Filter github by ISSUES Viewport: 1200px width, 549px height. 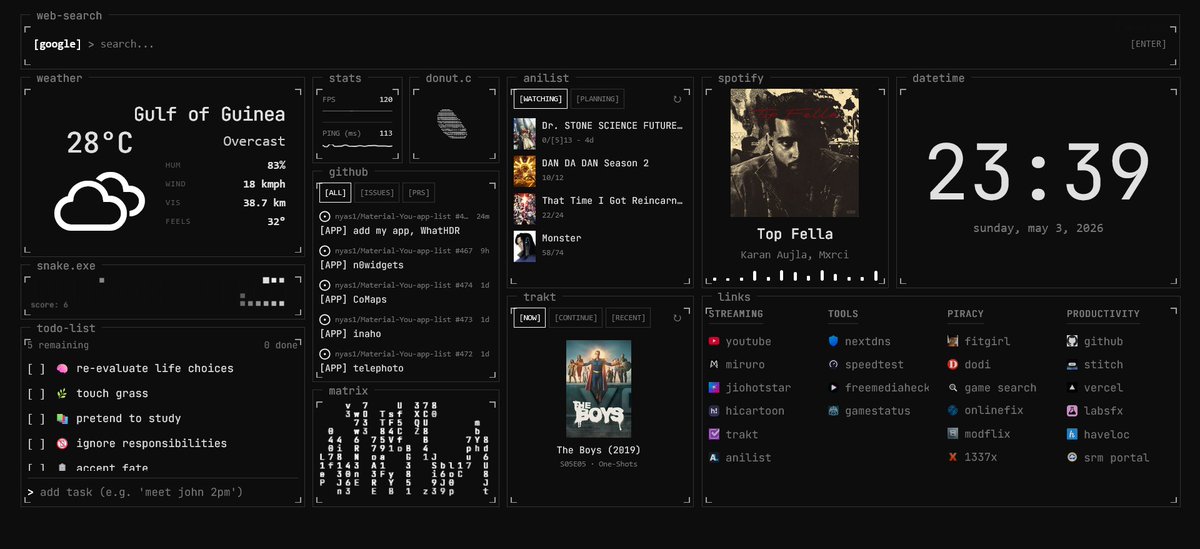pyautogui.click(x=377, y=193)
